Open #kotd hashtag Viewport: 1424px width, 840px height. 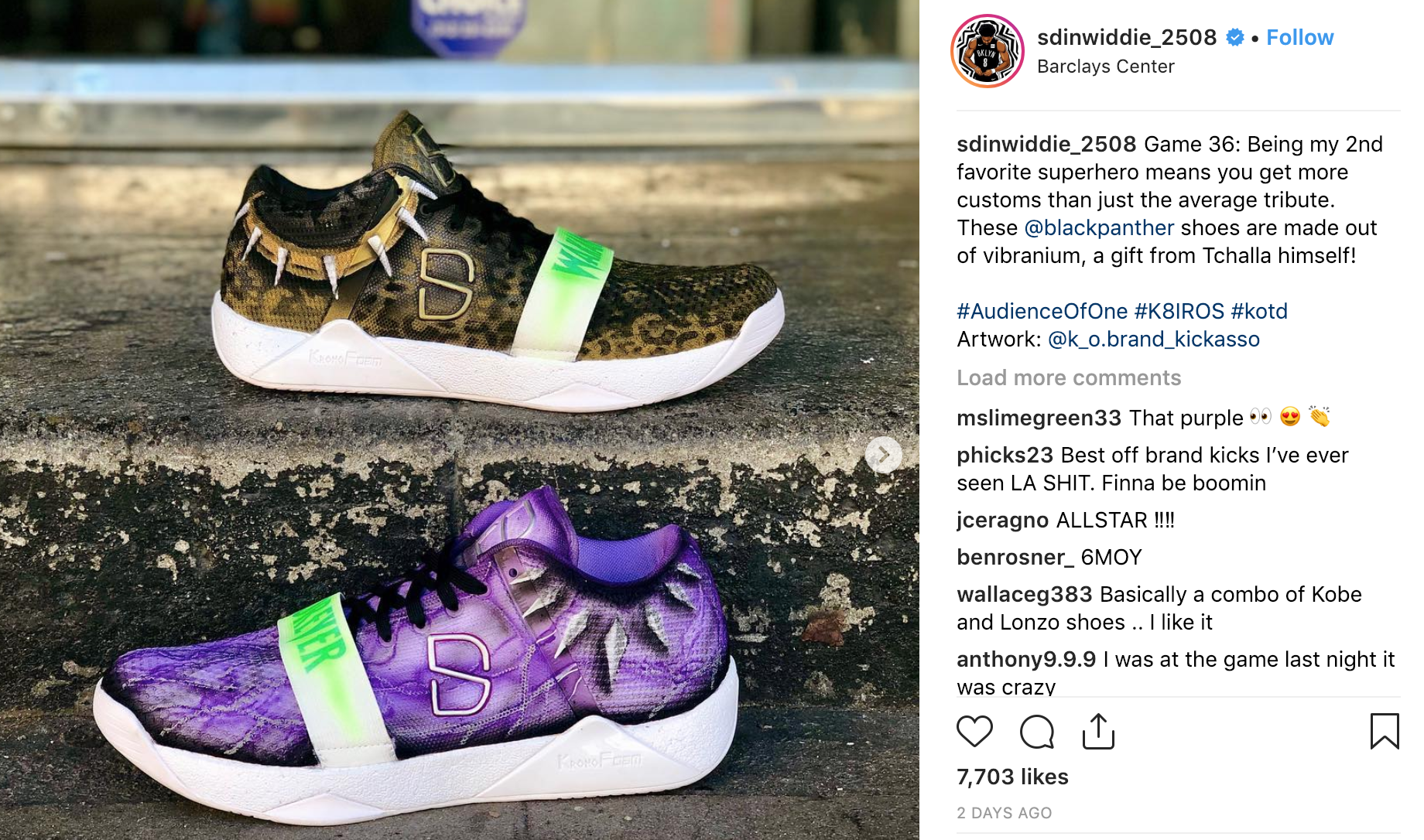pyautogui.click(x=1259, y=311)
